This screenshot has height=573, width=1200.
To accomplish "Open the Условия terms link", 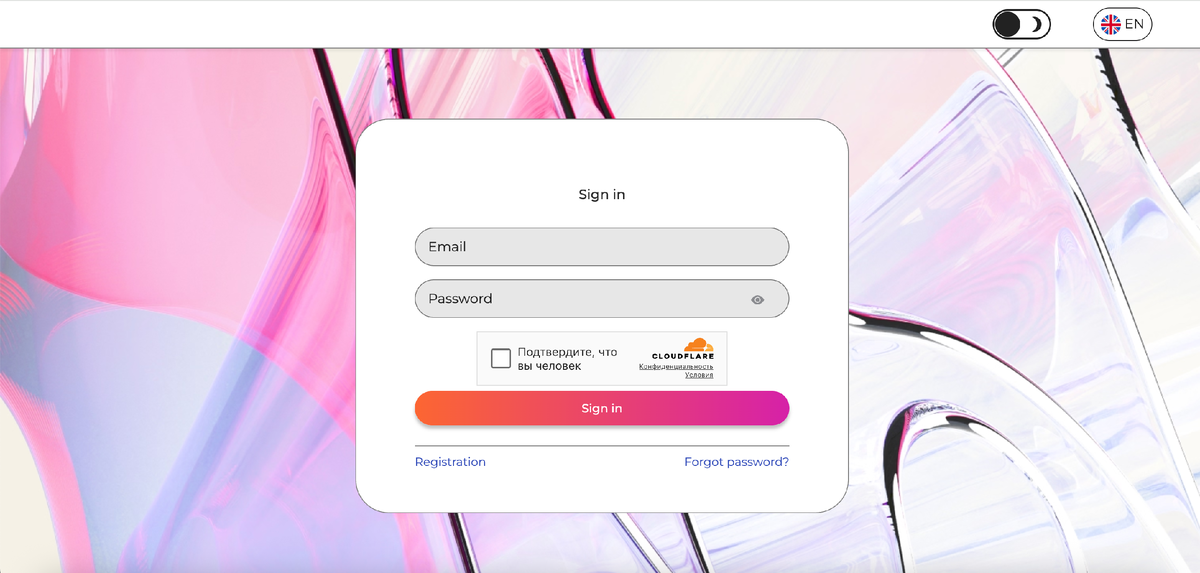I will tap(699, 375).
